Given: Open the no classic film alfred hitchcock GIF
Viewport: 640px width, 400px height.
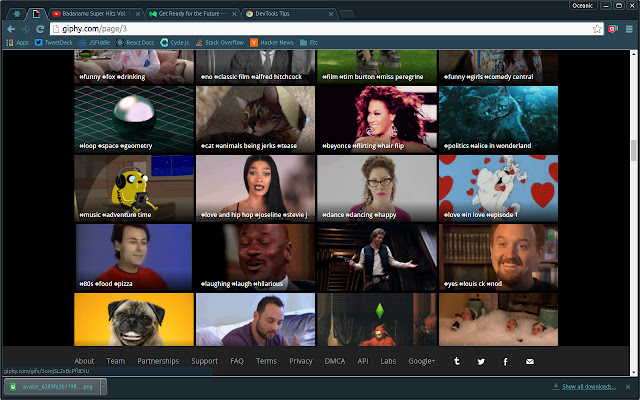Looking at the screenshot, I should (x=256, y=67).
